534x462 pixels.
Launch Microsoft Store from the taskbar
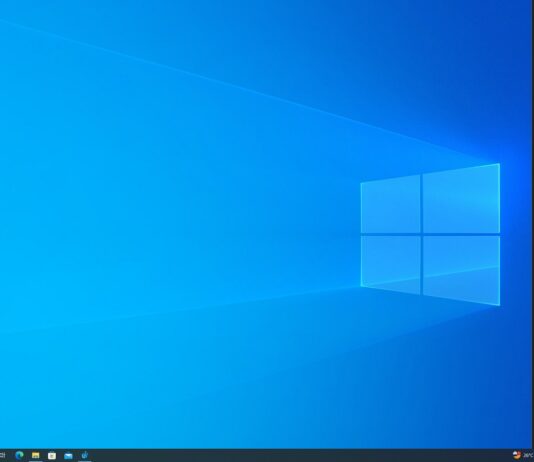click(52, 456)
